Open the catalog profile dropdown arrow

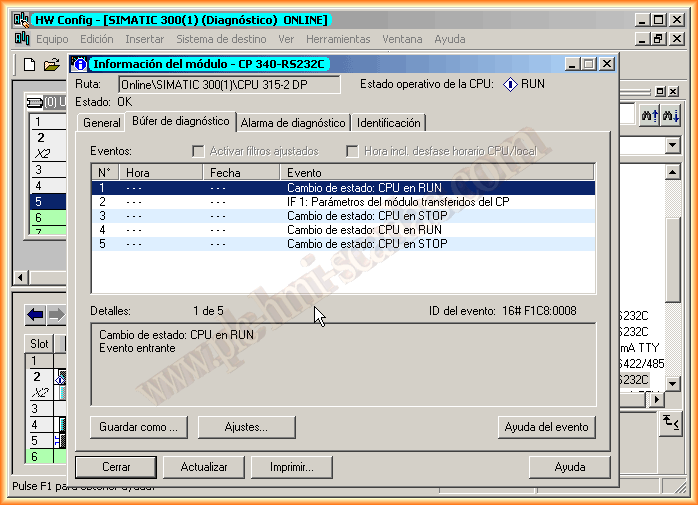pyautogui.click(x=672, y=146)
